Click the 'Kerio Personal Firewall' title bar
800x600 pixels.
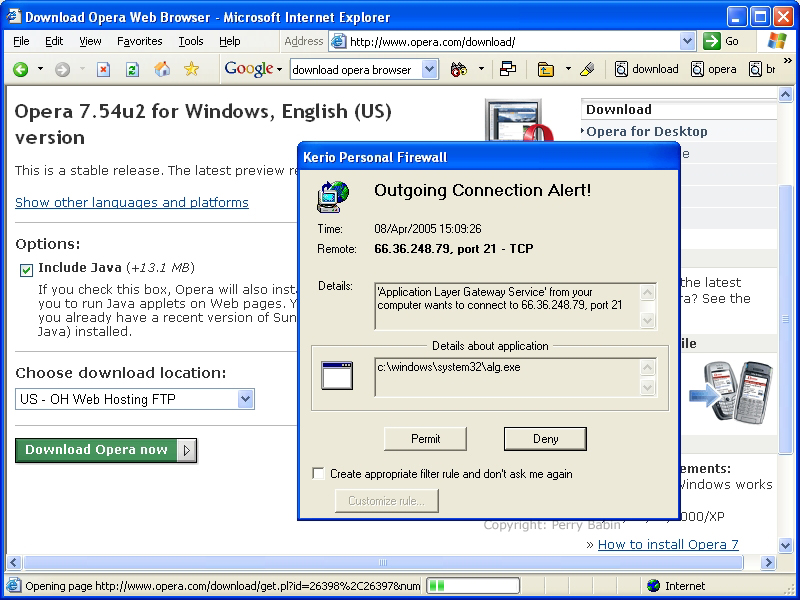(489, 157)
